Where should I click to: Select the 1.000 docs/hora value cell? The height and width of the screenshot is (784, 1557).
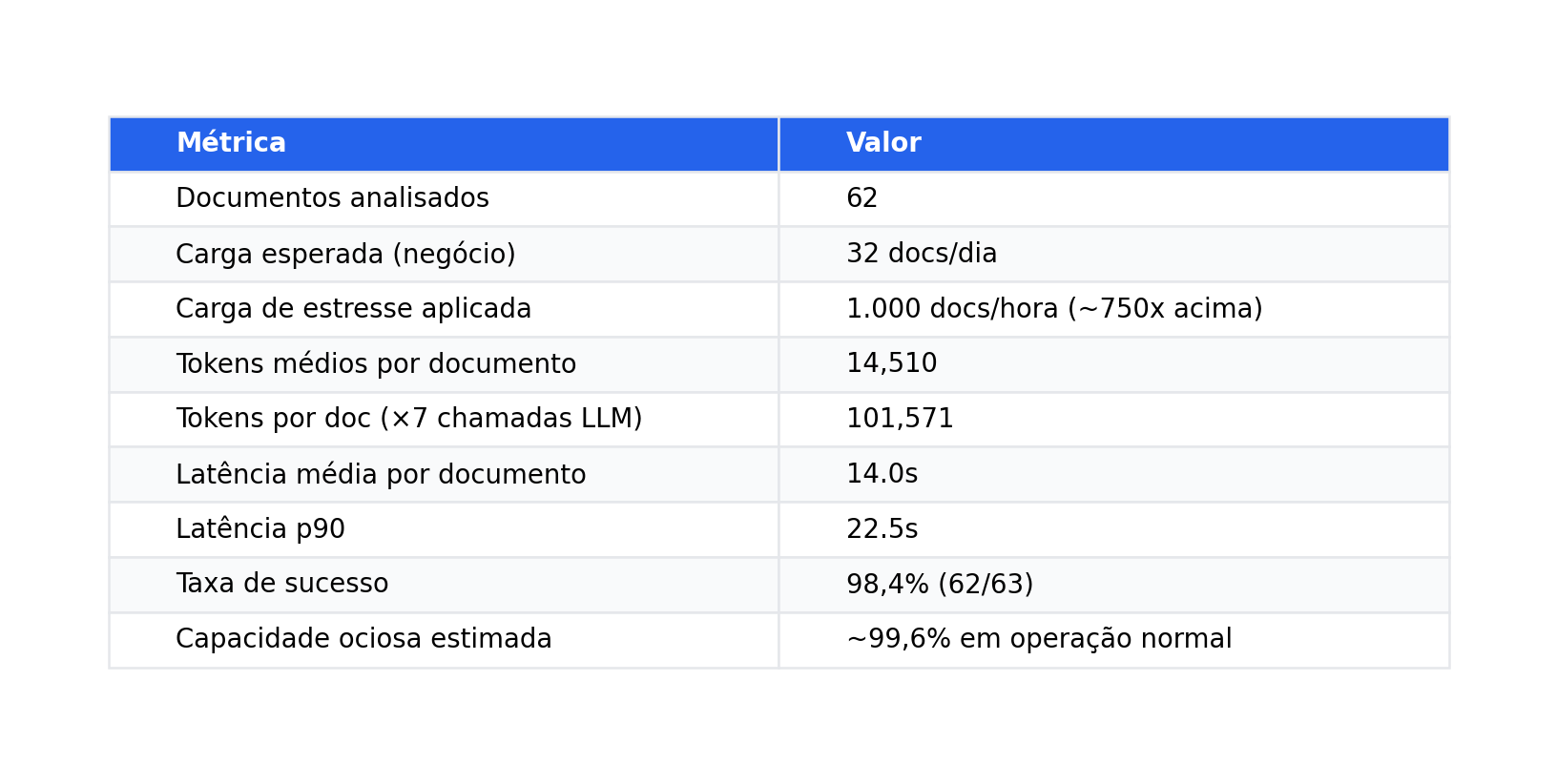click(x=1113, y=309)
